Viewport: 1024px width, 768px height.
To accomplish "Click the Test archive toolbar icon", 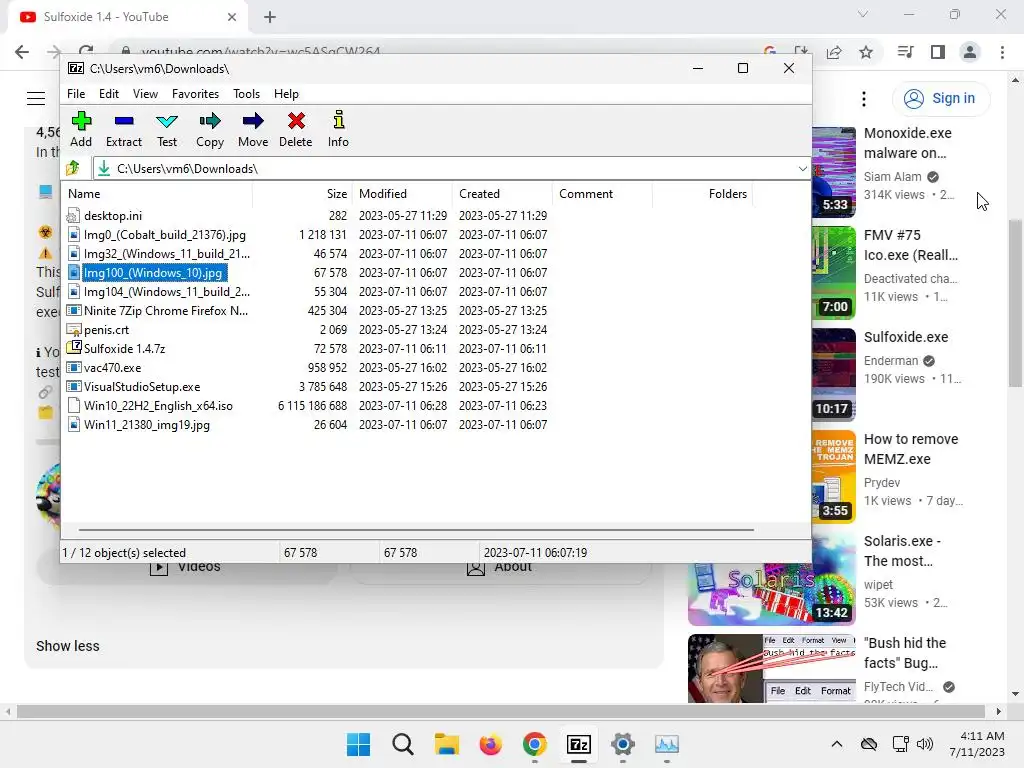I will tap(167, 129).
